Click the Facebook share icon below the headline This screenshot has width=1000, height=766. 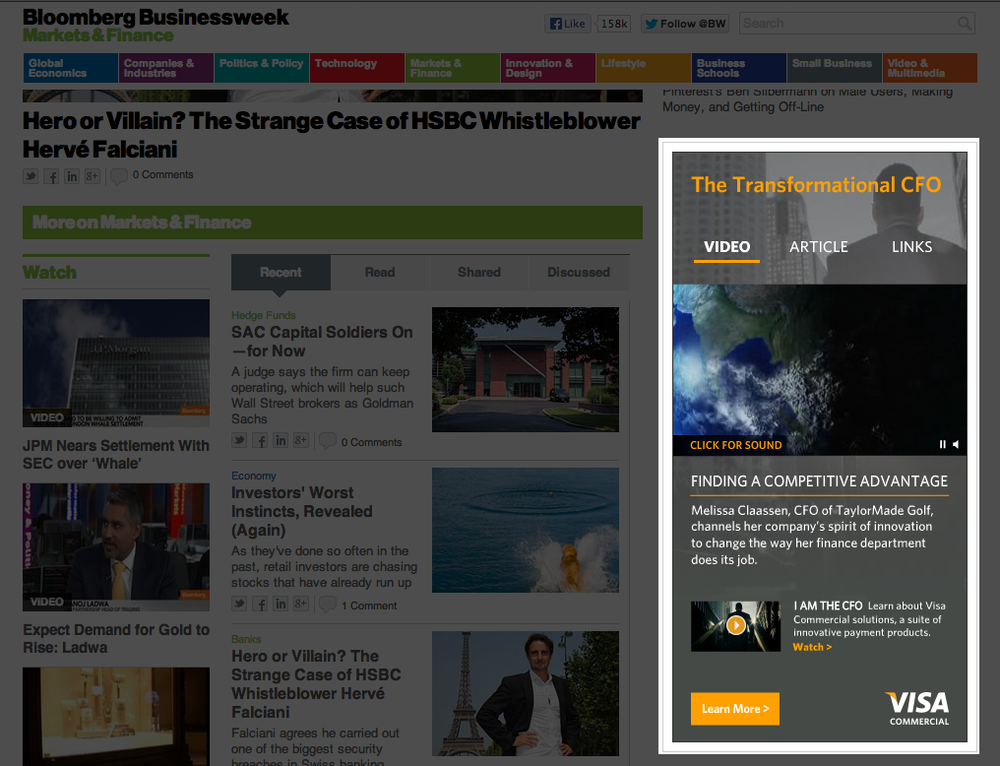point(51,175)
